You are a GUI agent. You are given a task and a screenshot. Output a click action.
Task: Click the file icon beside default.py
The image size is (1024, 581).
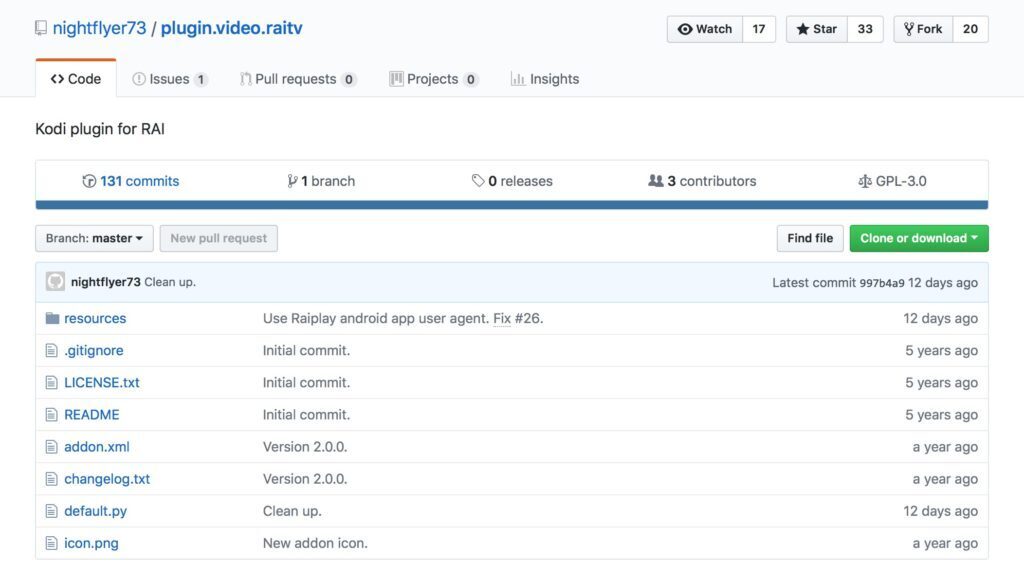point(52,511)
